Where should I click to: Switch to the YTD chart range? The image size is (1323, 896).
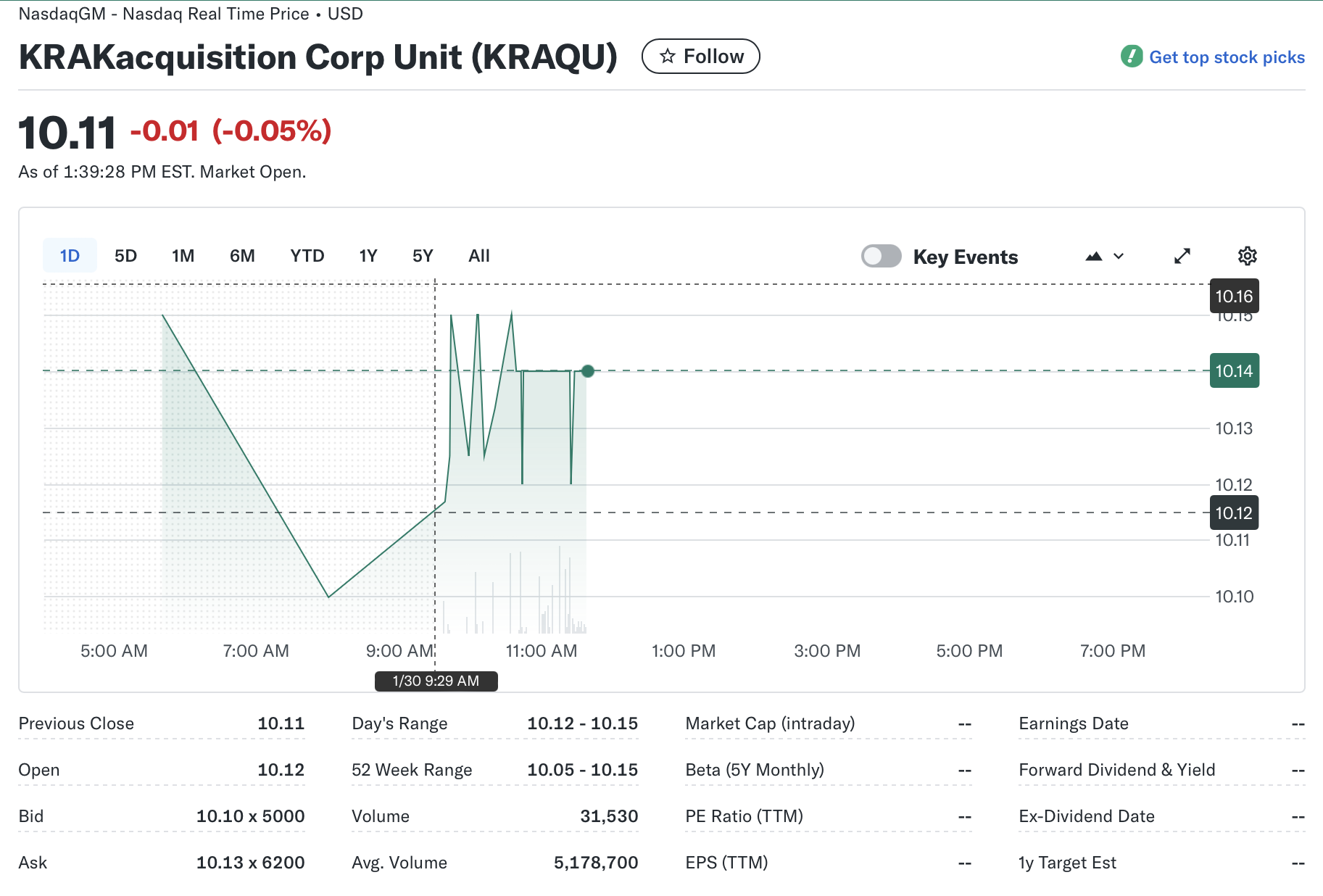pyautogui.click(x=307, y=255)
